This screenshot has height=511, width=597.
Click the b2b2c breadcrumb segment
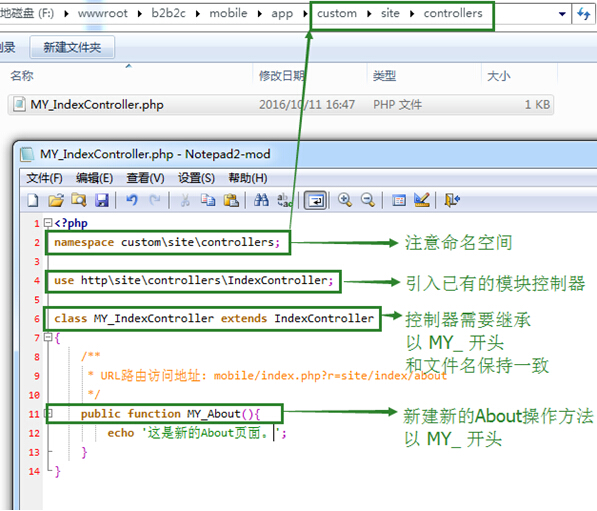click(x=168, y=14)
